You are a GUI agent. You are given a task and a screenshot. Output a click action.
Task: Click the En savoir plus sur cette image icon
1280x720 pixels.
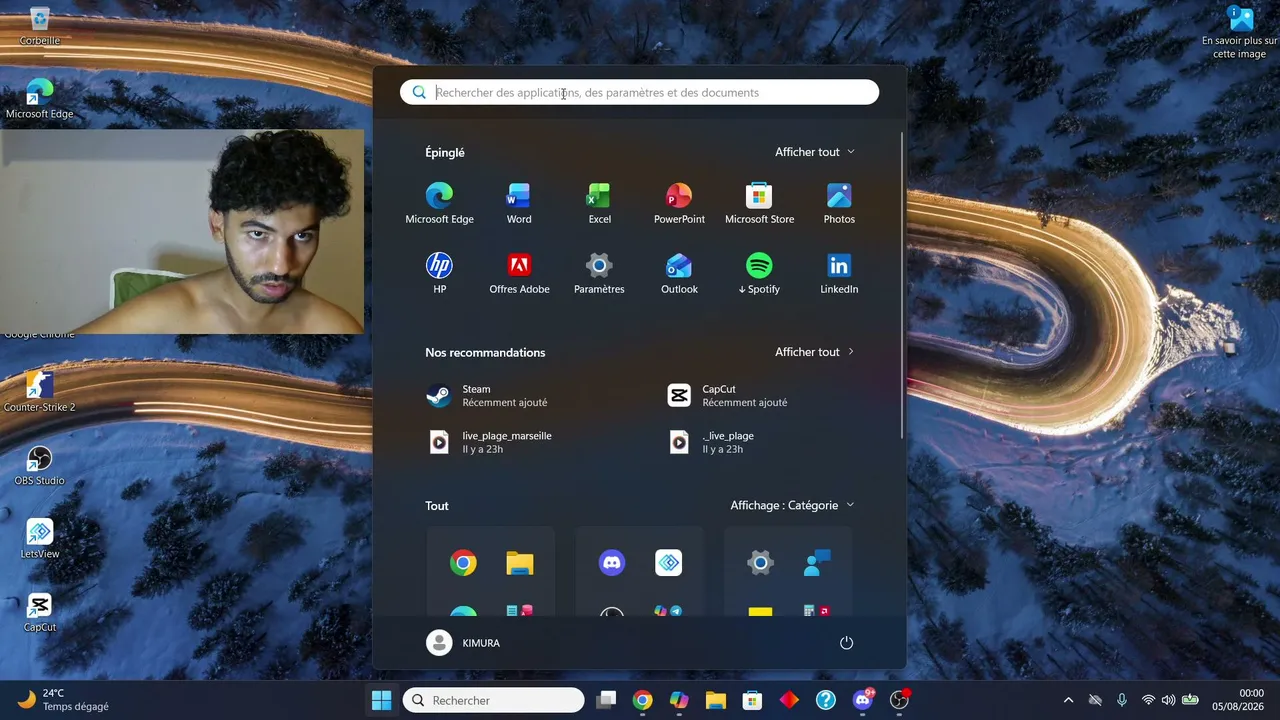tap(1240, 32)
